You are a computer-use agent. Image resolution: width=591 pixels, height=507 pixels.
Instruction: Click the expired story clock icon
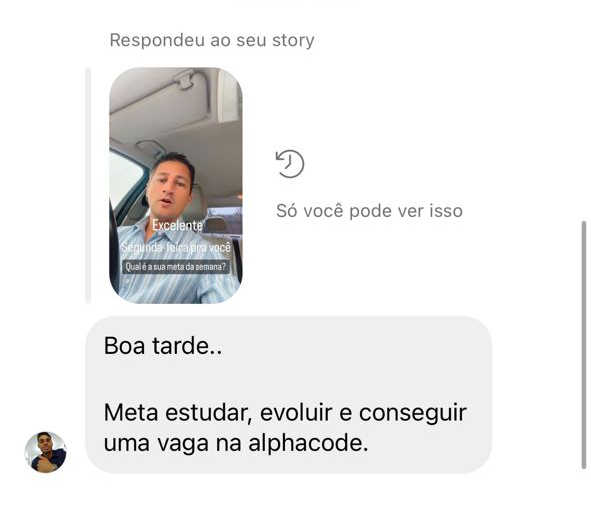(290, 164)
